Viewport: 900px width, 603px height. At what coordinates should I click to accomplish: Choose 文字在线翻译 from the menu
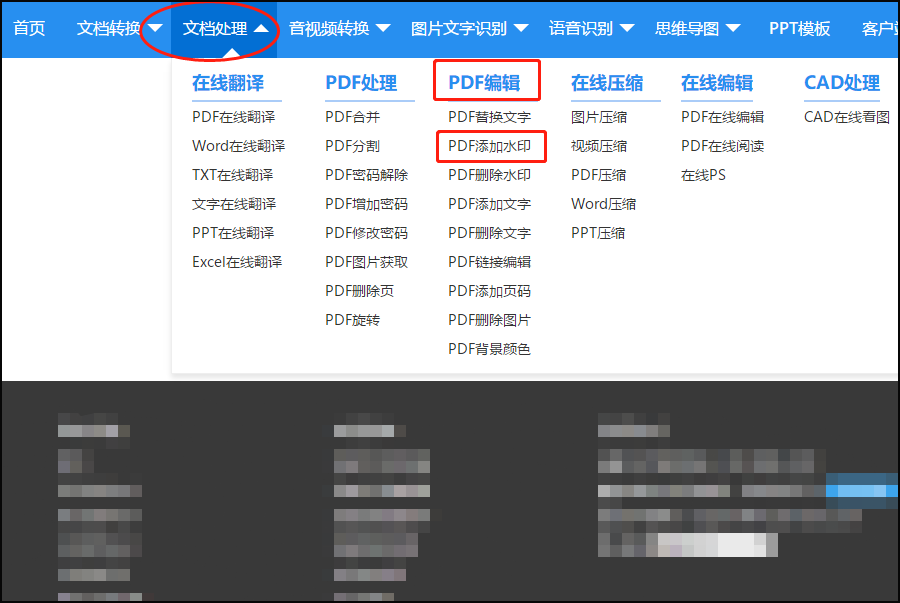[234, 204]
